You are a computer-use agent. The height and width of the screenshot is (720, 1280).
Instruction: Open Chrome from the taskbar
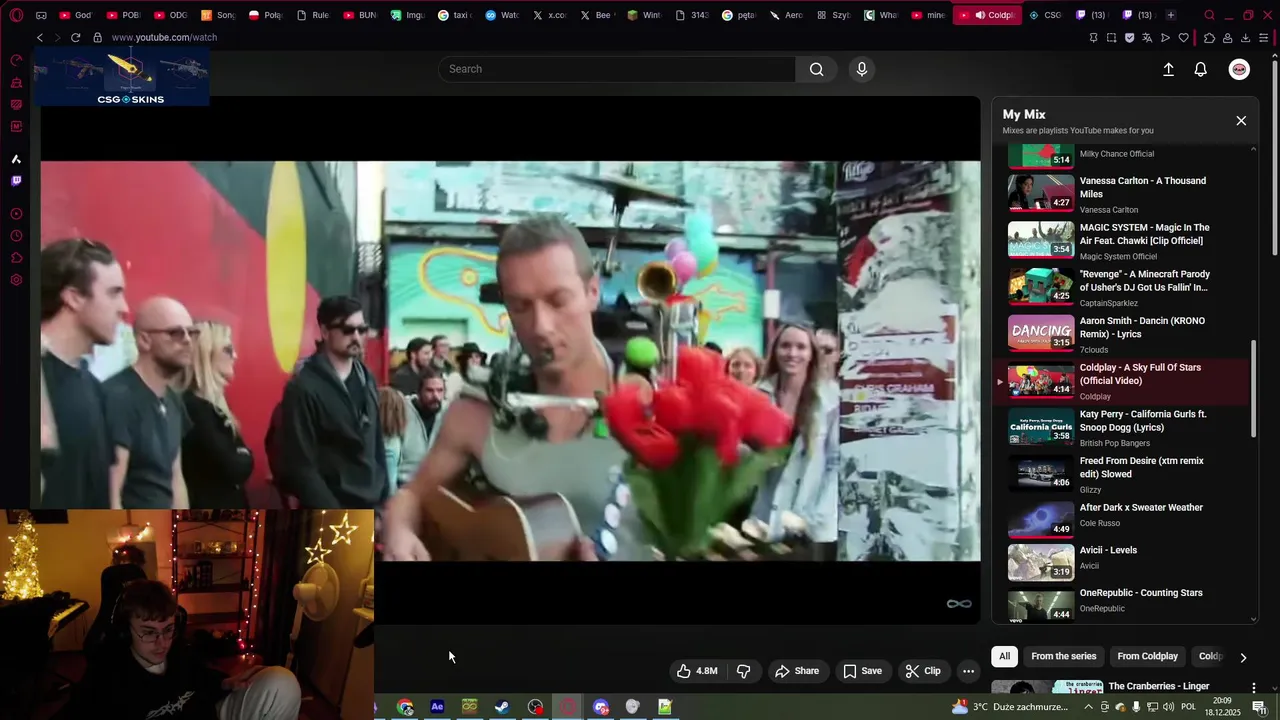[405, 707]
